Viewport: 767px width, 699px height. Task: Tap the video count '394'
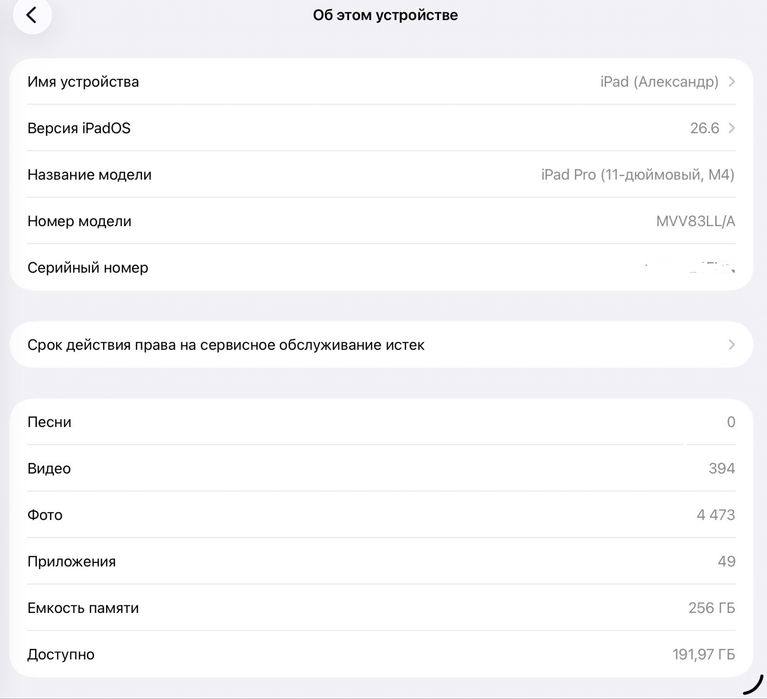point(722,469)
